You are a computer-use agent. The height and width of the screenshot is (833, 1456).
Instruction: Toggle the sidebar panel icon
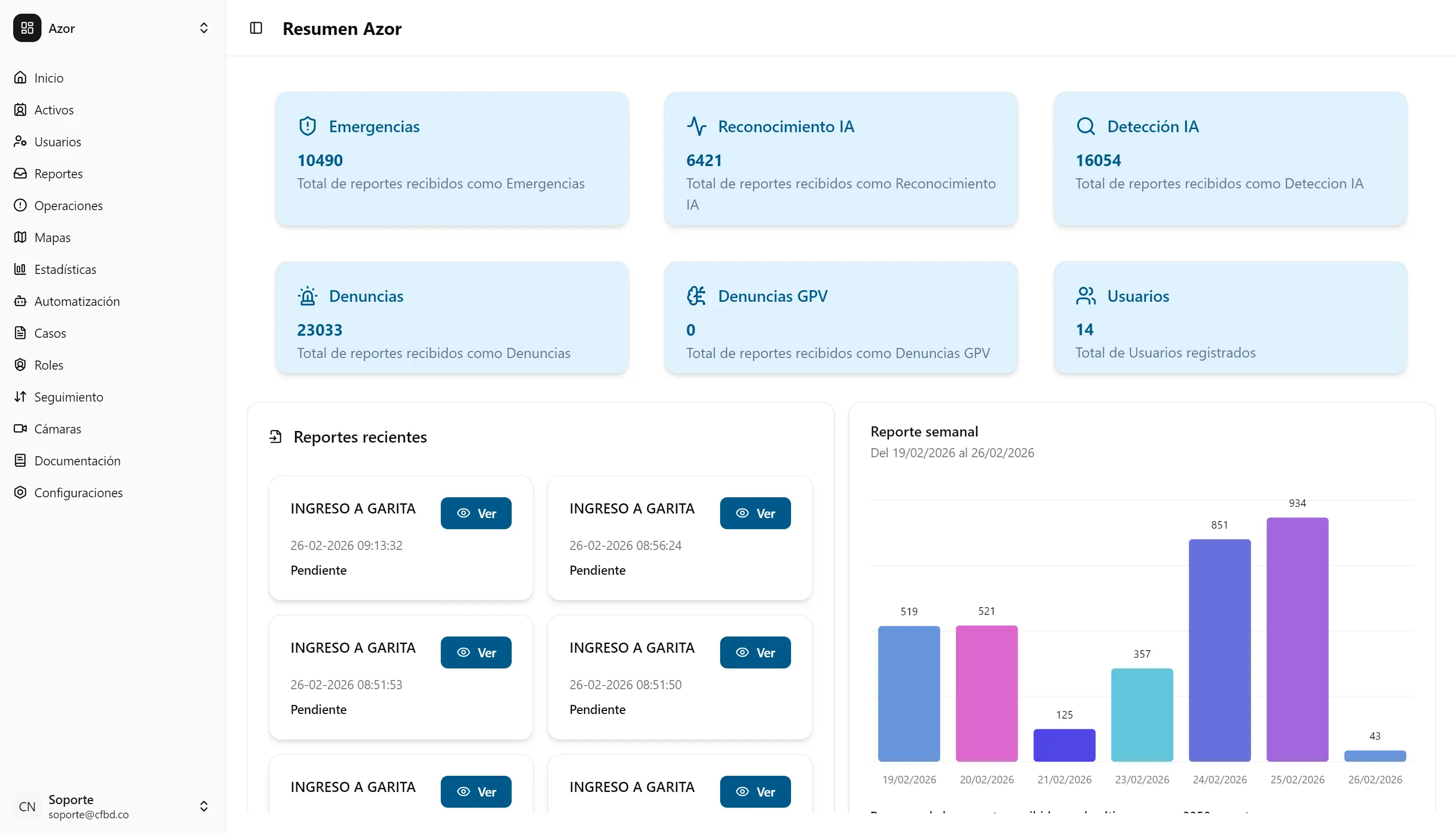coord(256,28)
